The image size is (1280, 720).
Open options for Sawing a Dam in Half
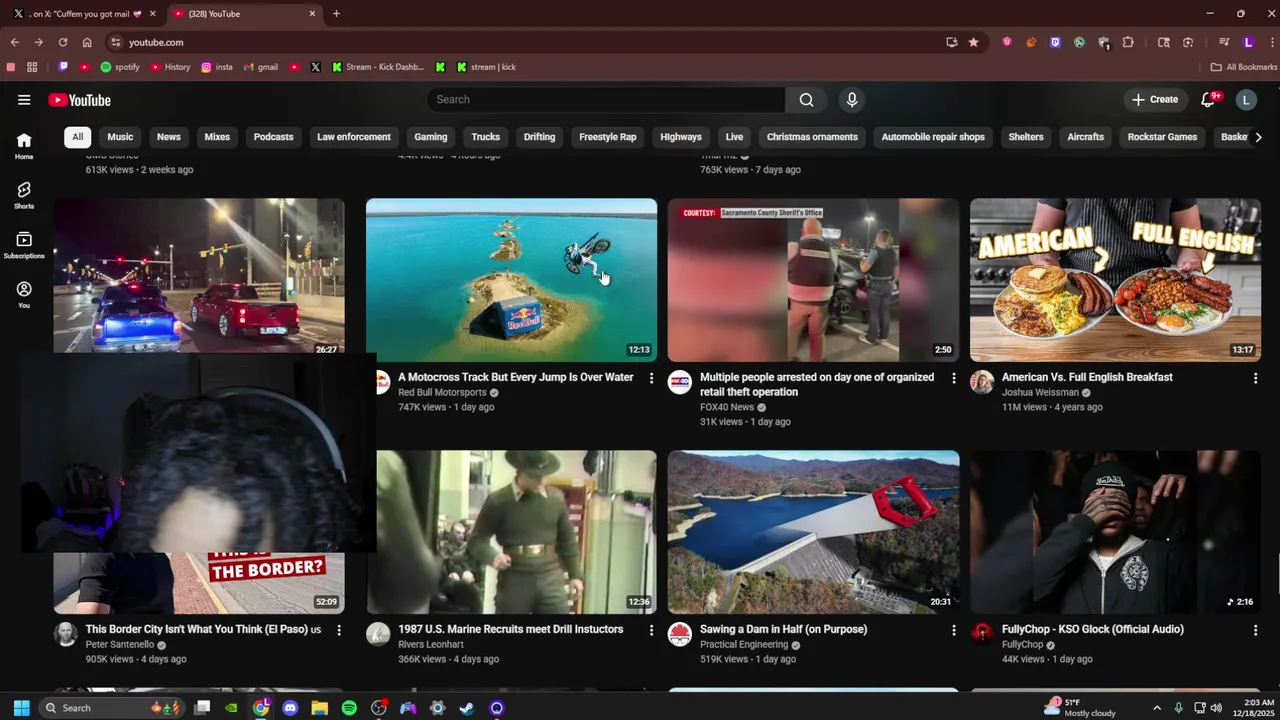pyautogui.click(x=953, y=630)
